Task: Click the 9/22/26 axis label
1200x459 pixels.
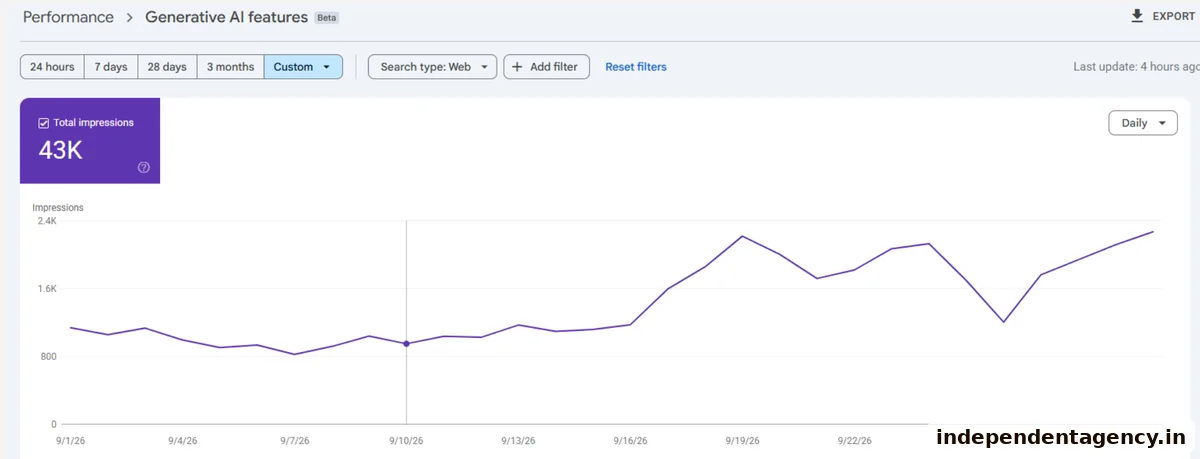Action: [x=855, y=441]
